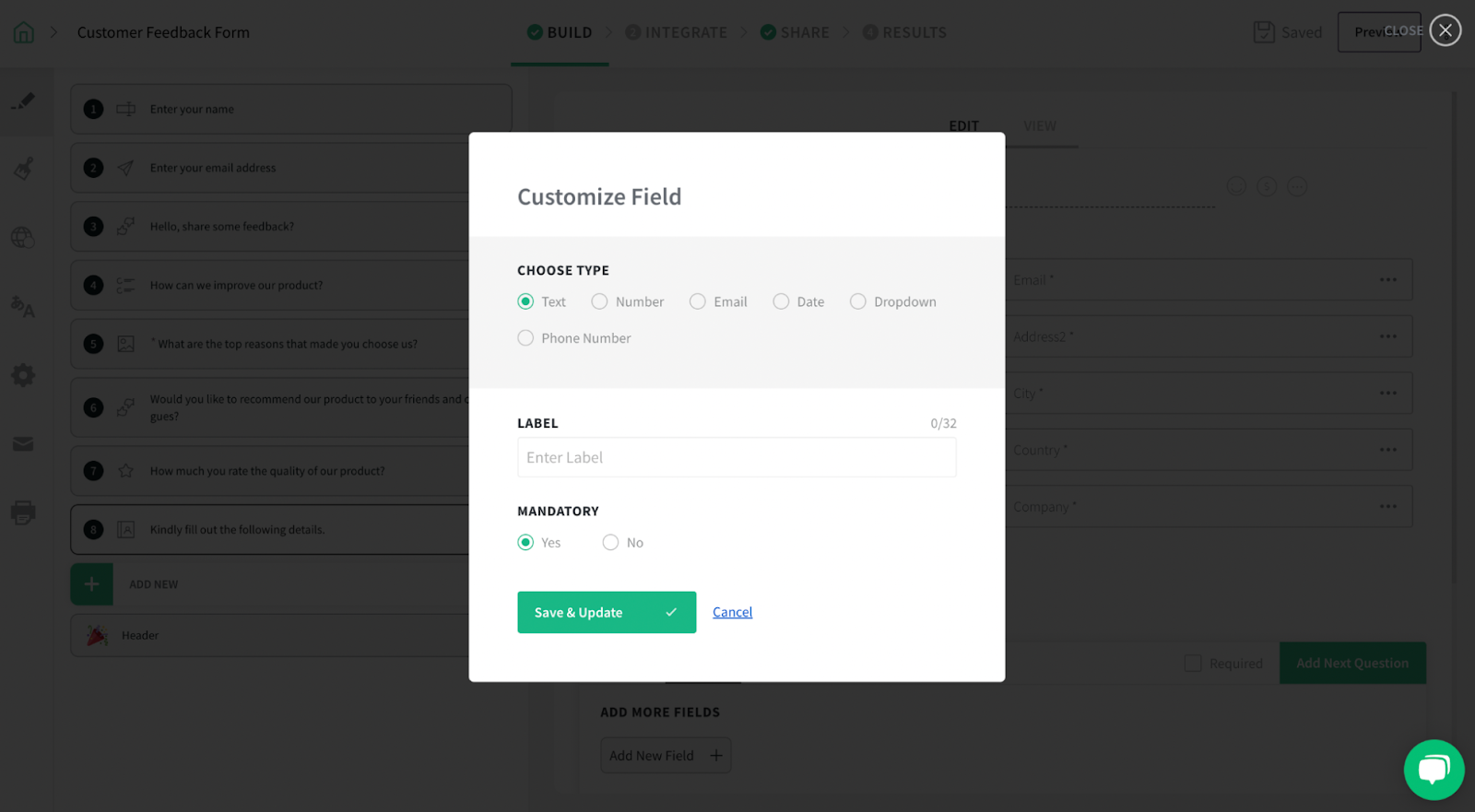Screen dimensions: 1475x812
Task: Click Add Next Question button
Action: coord(1352,664)
